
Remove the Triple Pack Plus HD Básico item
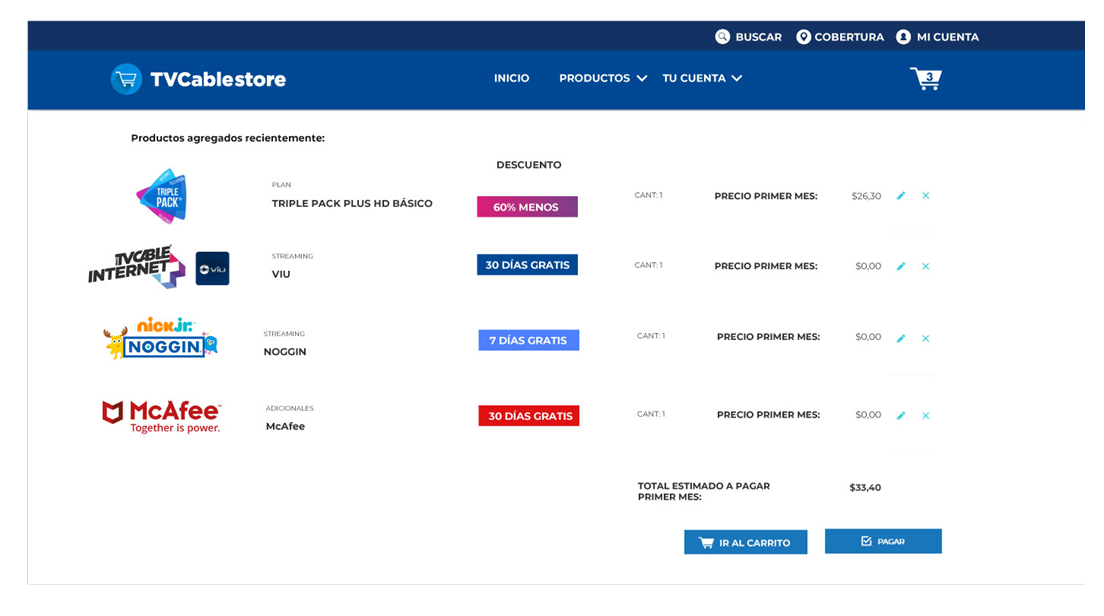[926, 196]
